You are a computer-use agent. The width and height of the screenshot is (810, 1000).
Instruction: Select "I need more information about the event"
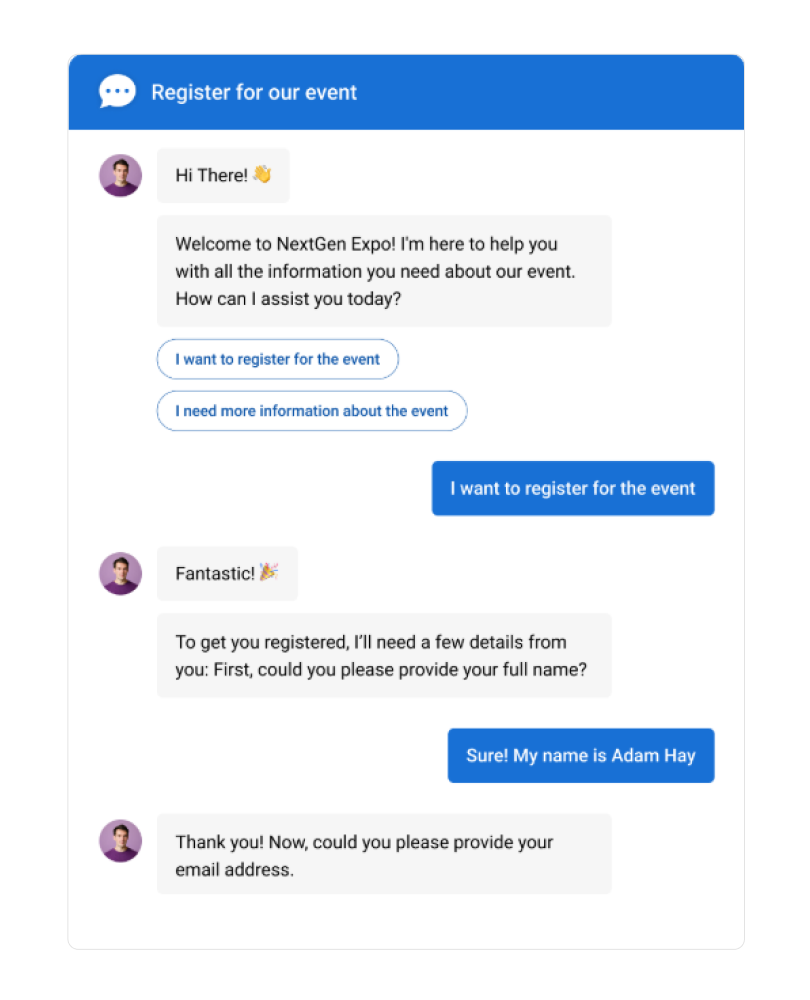pos(311,411)
